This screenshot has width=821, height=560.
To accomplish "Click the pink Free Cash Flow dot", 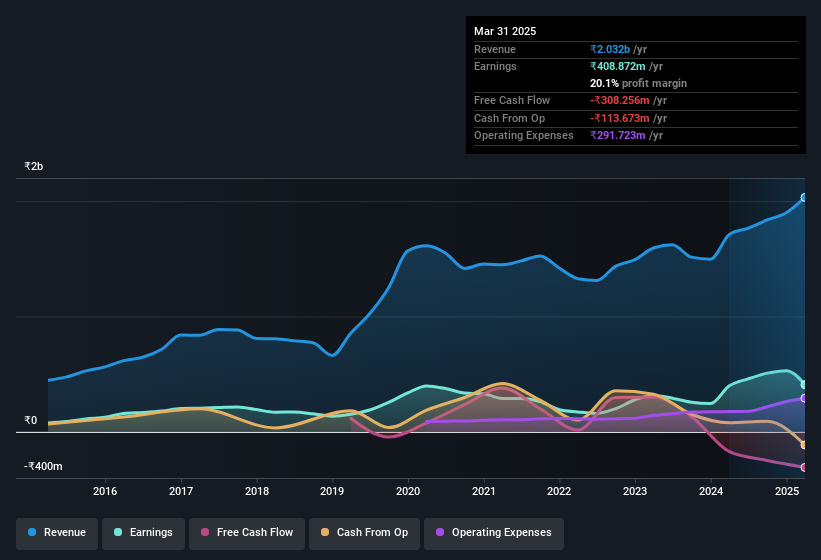I will (205, 532).
